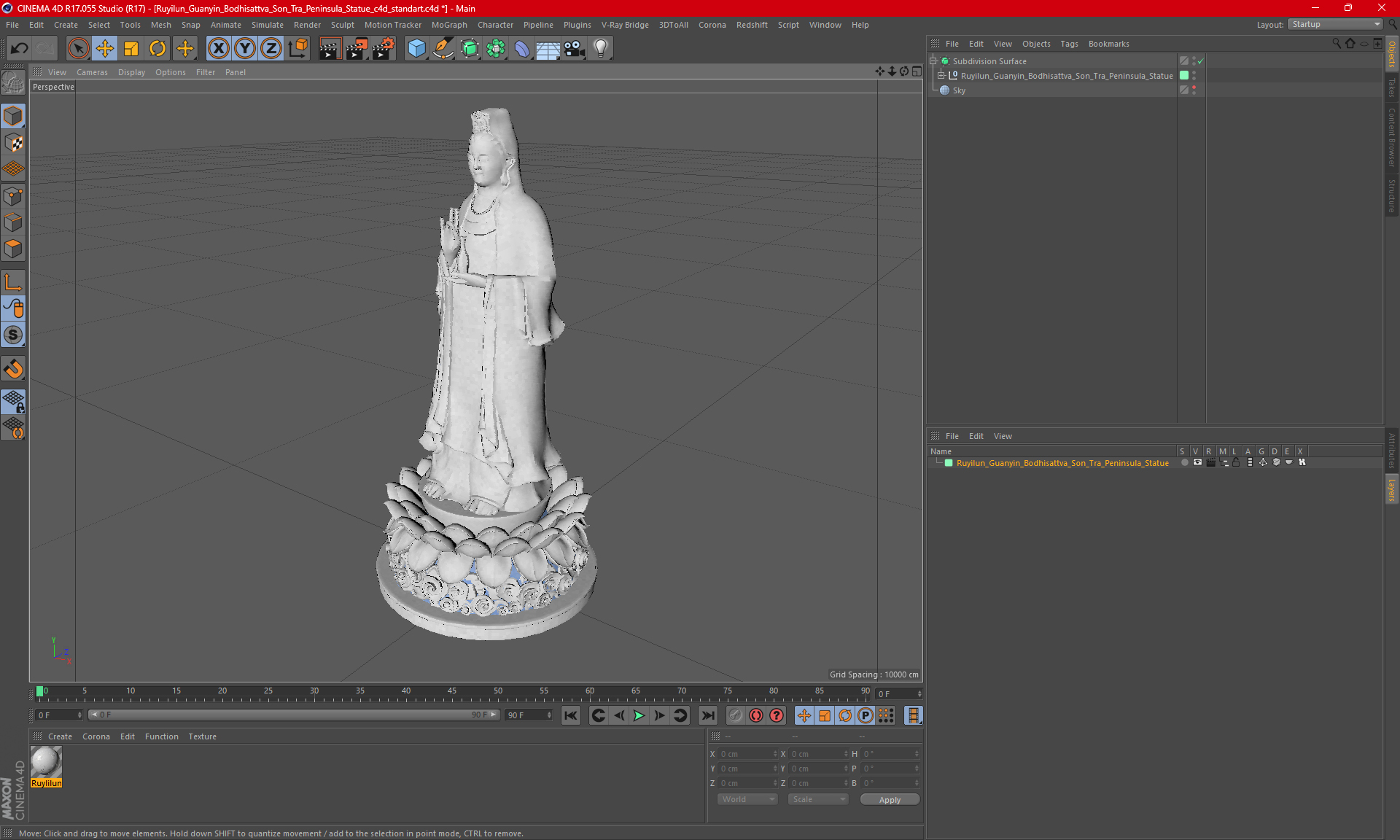Image resolution: width=1400 pixels, height=840 pixels.
Task: Render to Picture Viewer
Action: [357, 49]
